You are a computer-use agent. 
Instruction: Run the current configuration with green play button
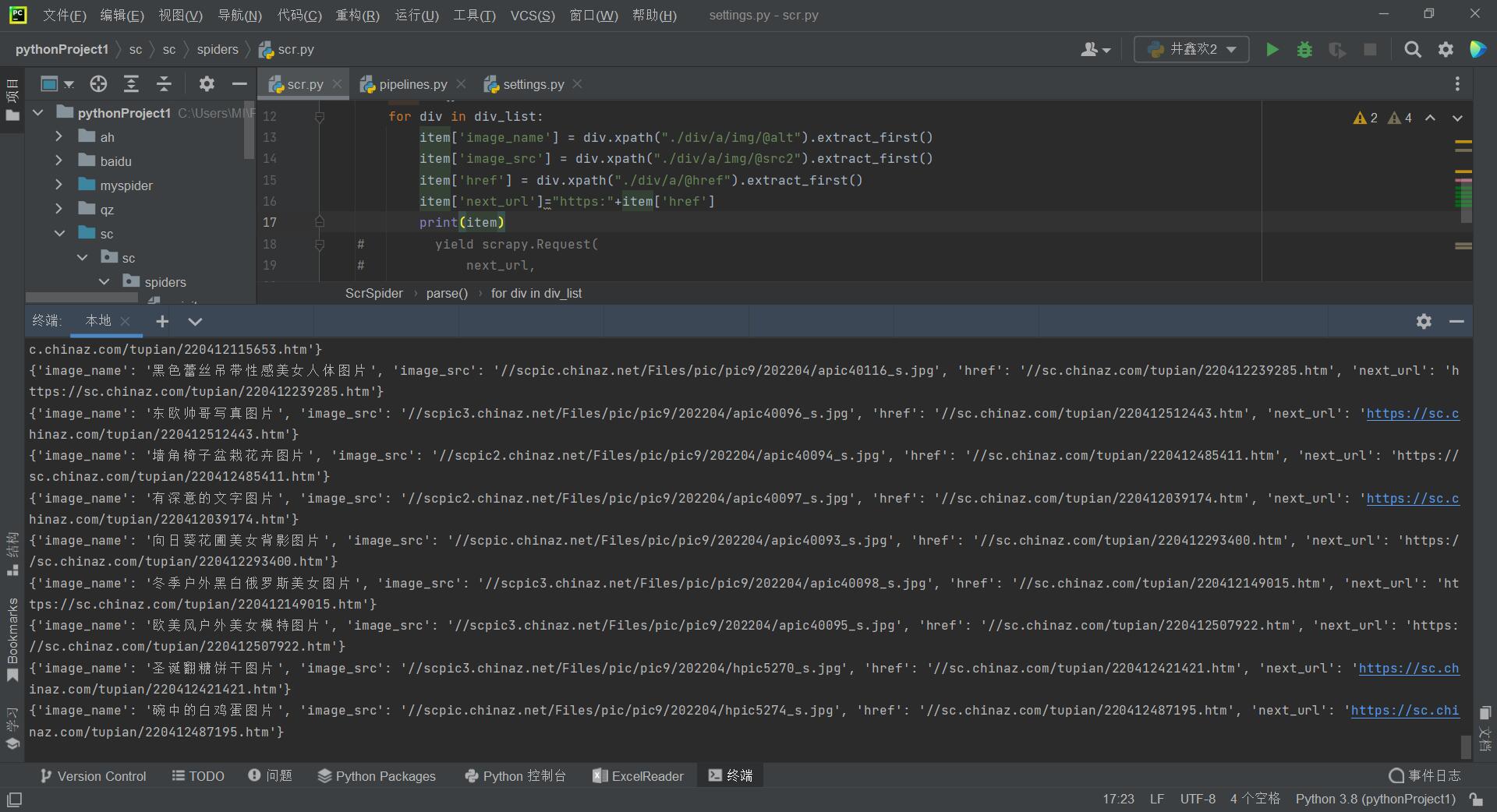[1272, 50]
